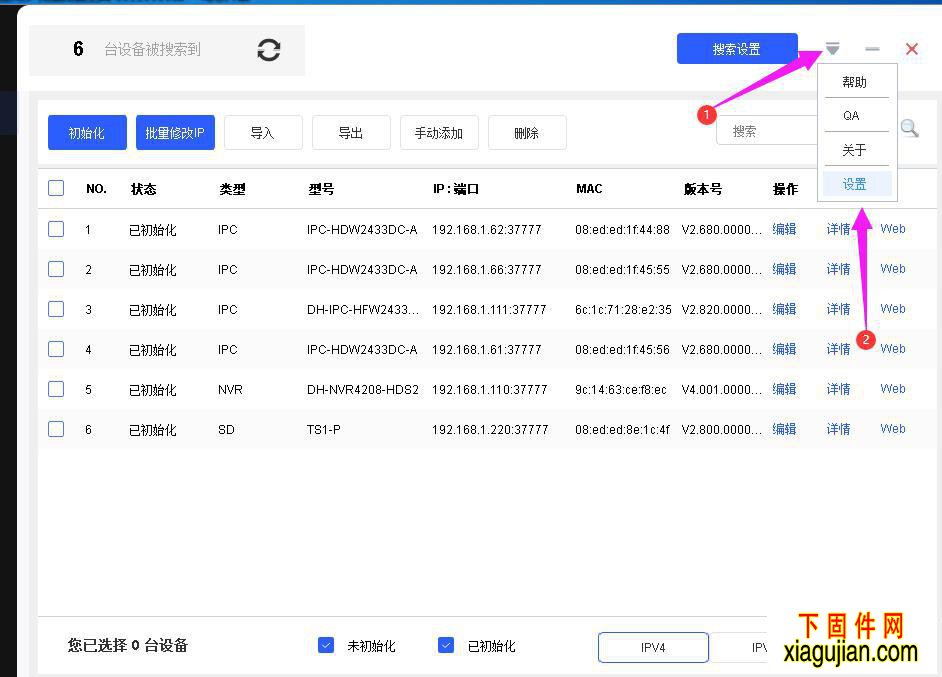Open Web link for 192.168.1.66

click(x=893, y=269)
